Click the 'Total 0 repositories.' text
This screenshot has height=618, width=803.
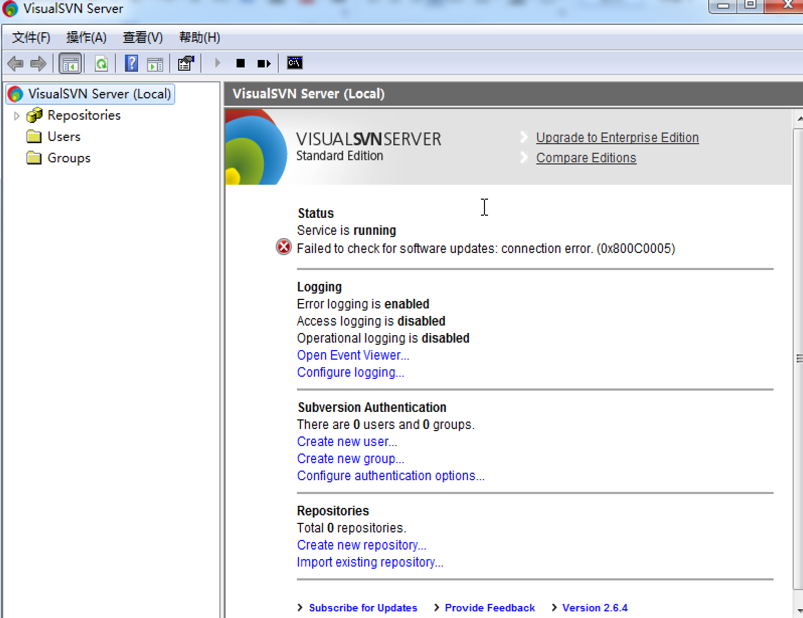[x=351, y=528]
